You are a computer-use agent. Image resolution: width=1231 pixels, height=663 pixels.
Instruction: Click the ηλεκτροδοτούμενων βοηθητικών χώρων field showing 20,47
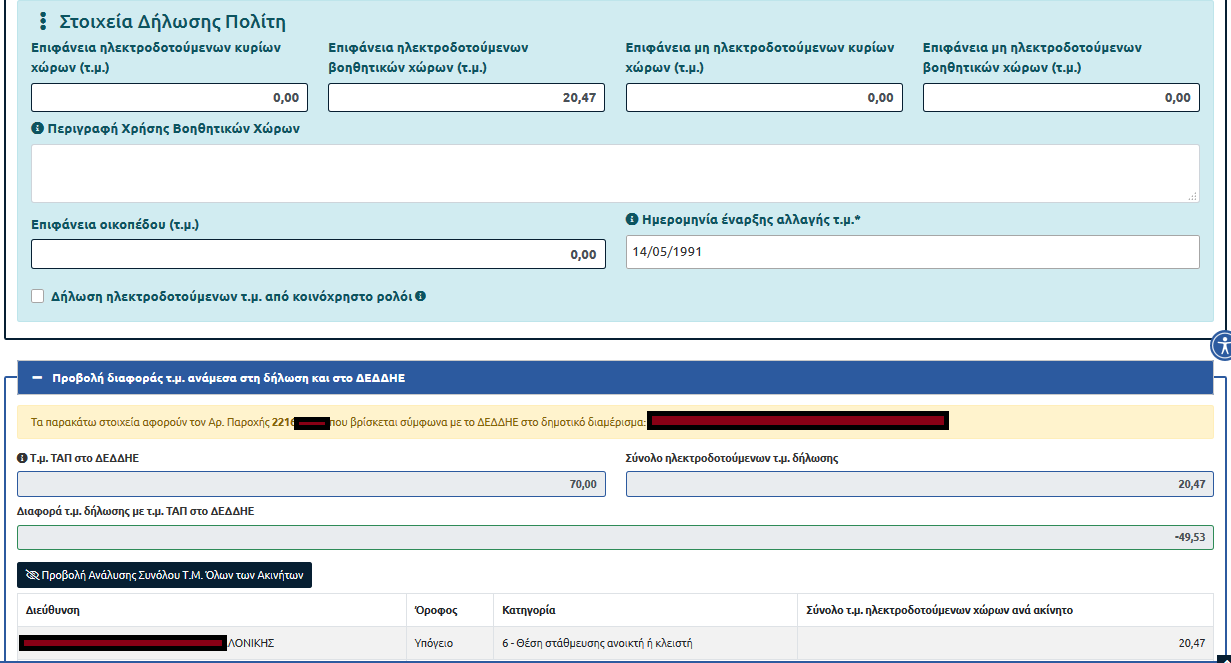click(x=466, y=97)
